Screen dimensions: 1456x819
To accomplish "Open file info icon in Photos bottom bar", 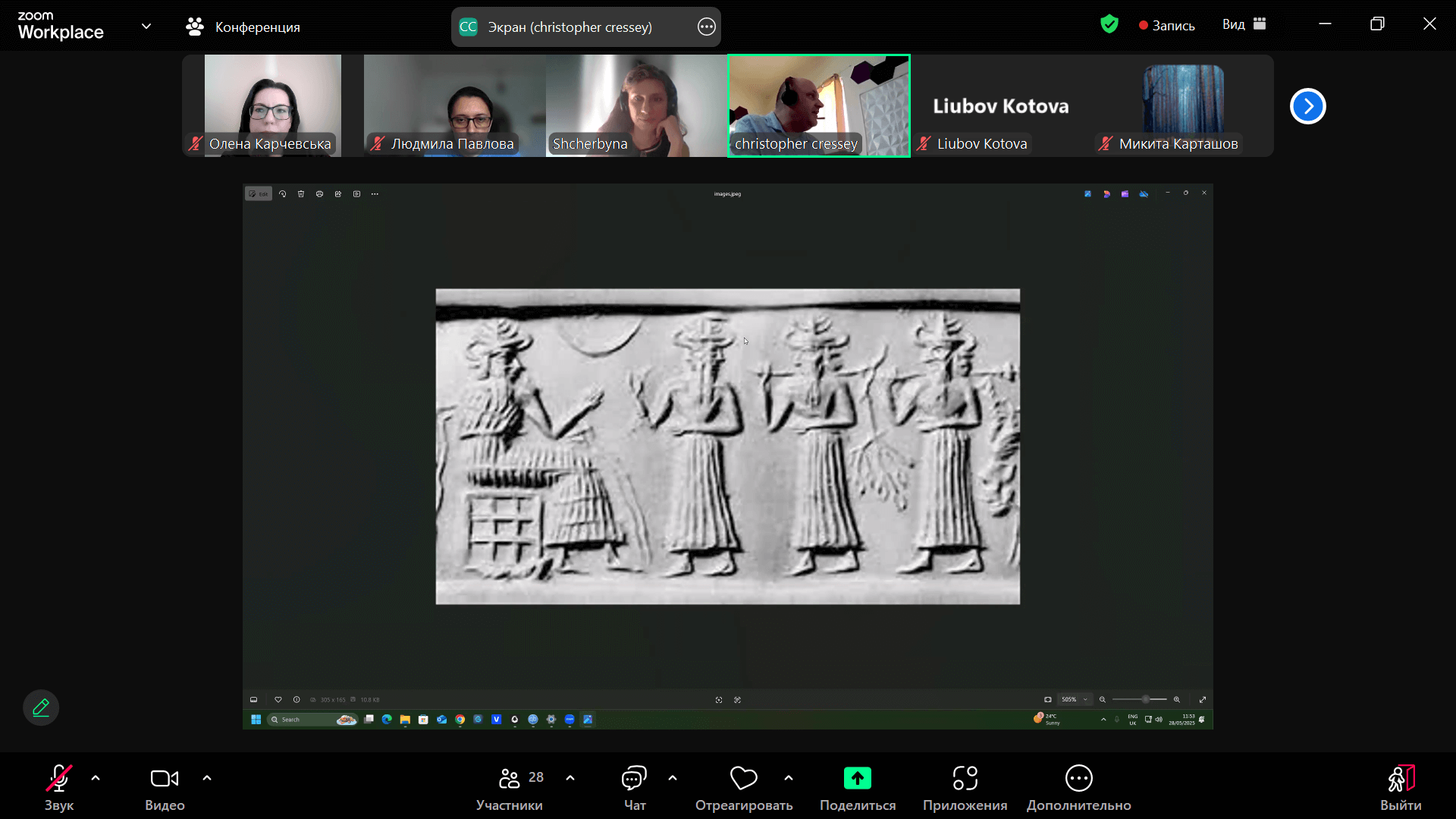I will coord(297,700).
